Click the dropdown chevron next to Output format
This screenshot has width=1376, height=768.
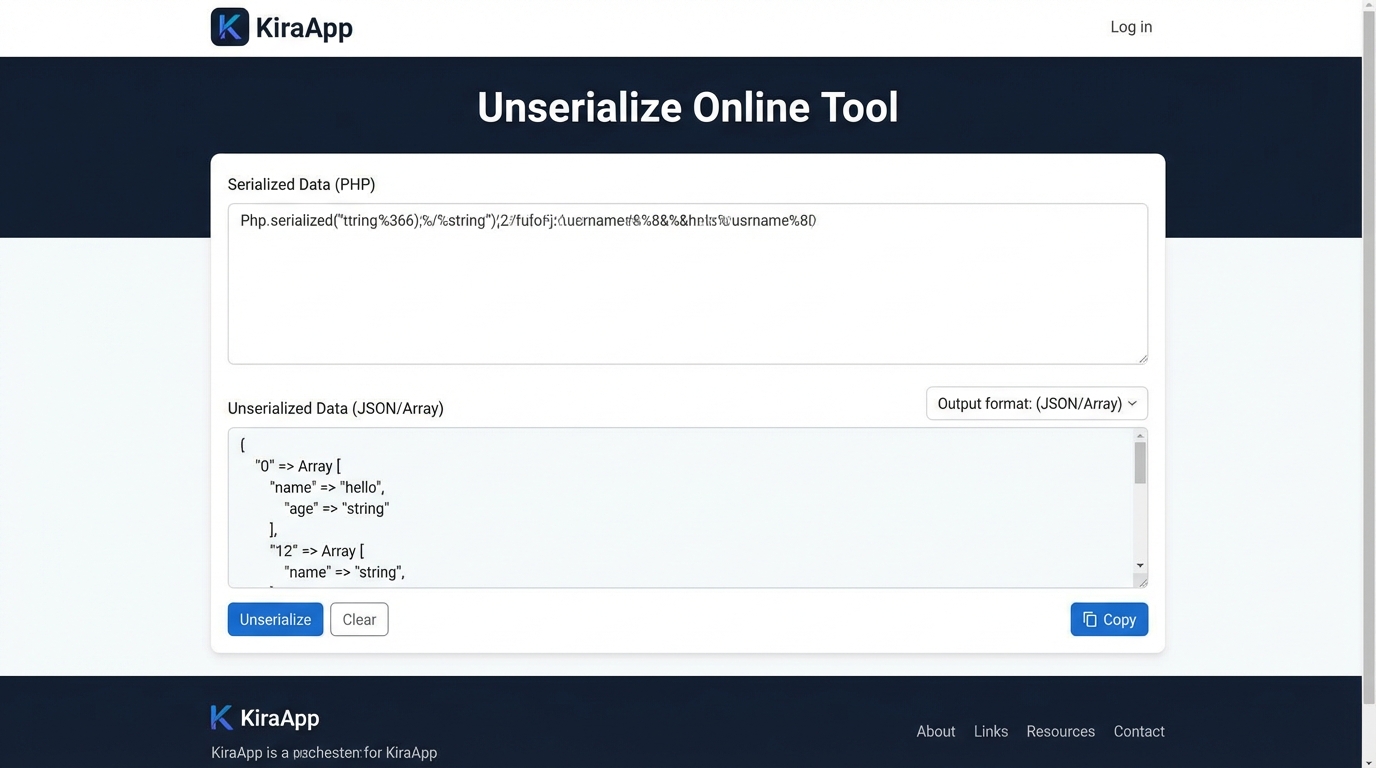[x=1132, y=403]
